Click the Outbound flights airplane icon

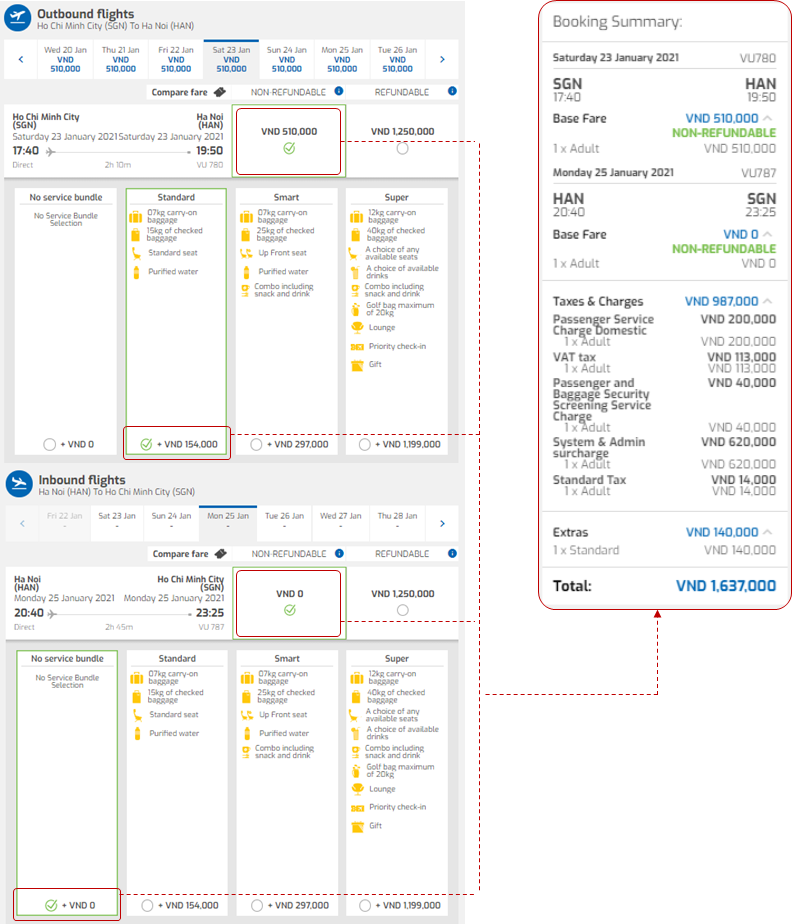(x=19, y=20)
